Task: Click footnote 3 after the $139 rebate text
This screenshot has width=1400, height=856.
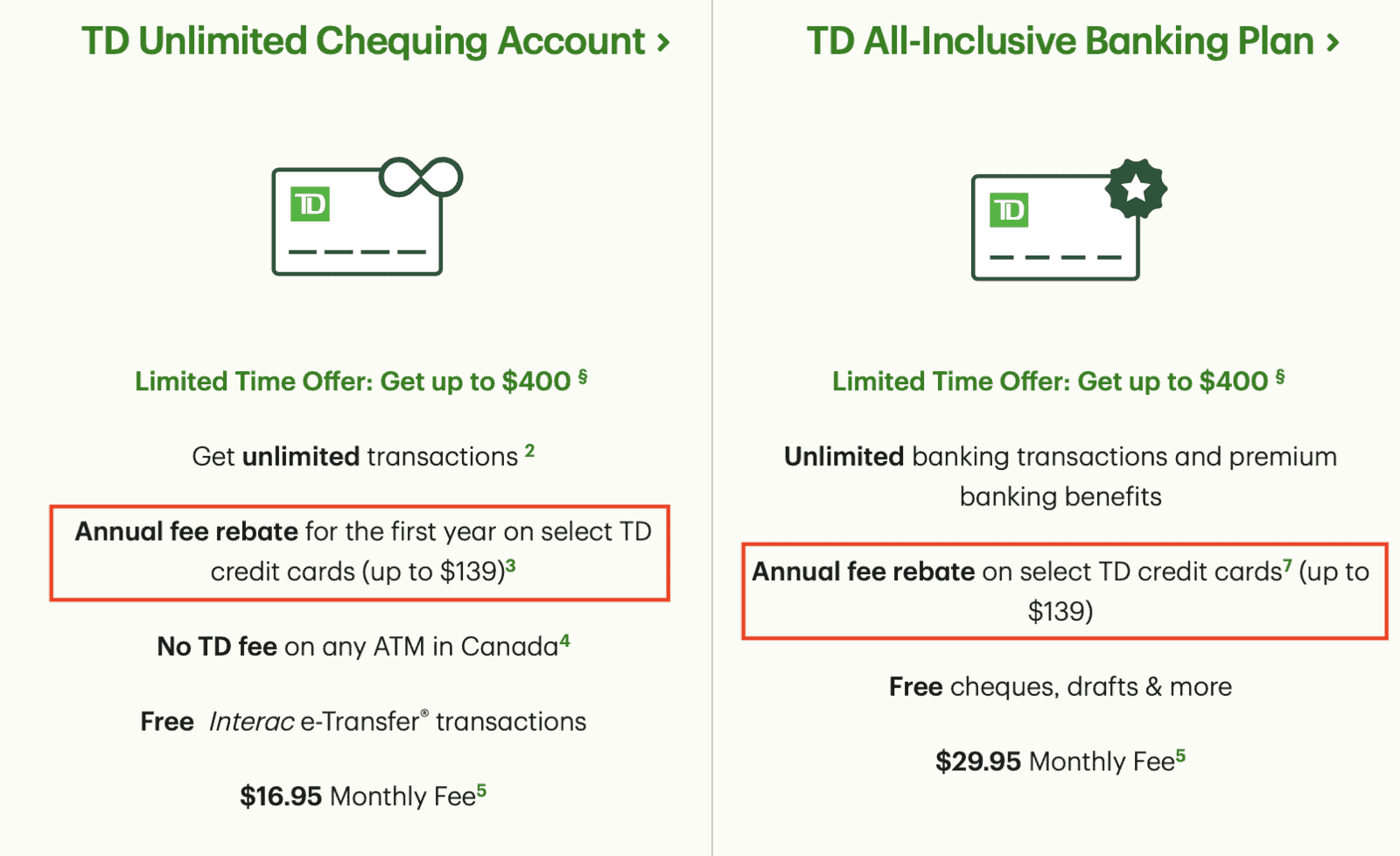Action: coord(509,565)
